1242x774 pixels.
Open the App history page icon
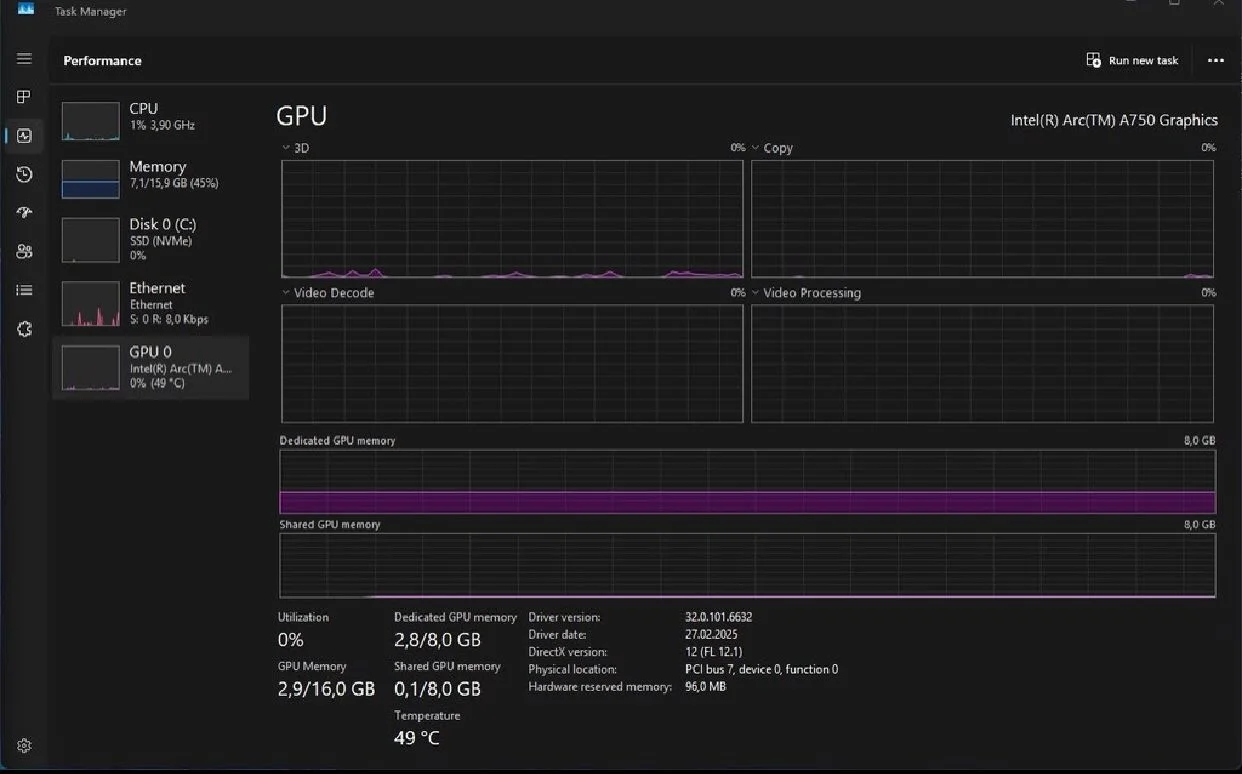pos(24,174)
